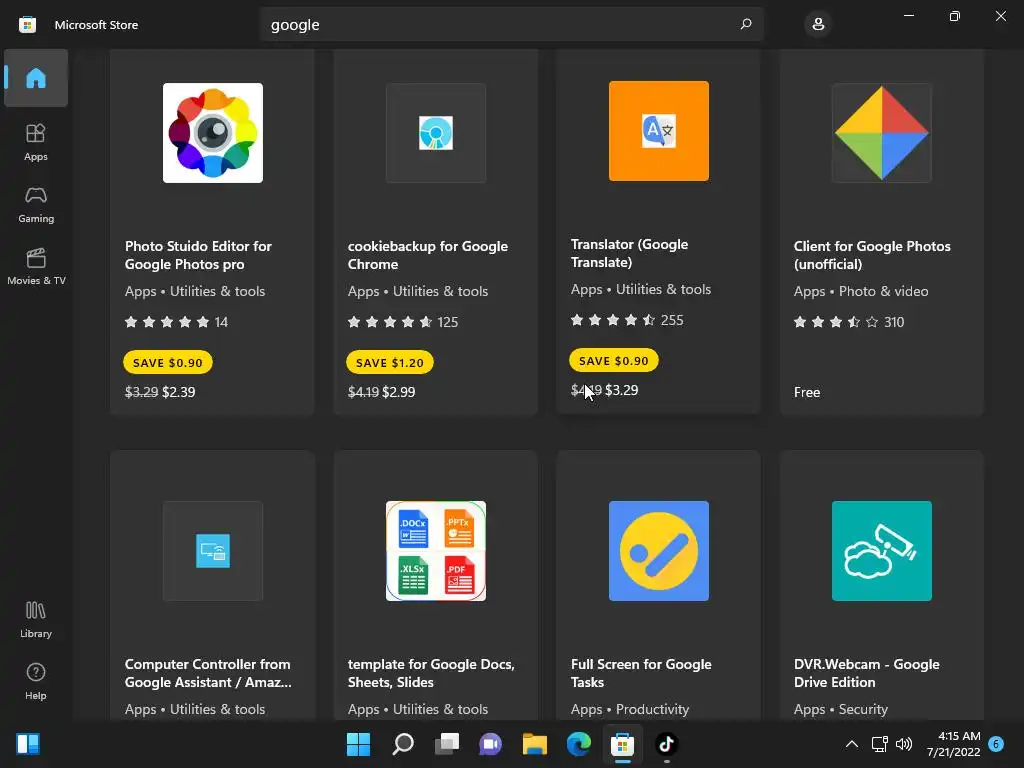The image size is (1024, 768).
Task: Open Widgets panel from taskbar
Action: pyautogui.click(x=28, y=744)
